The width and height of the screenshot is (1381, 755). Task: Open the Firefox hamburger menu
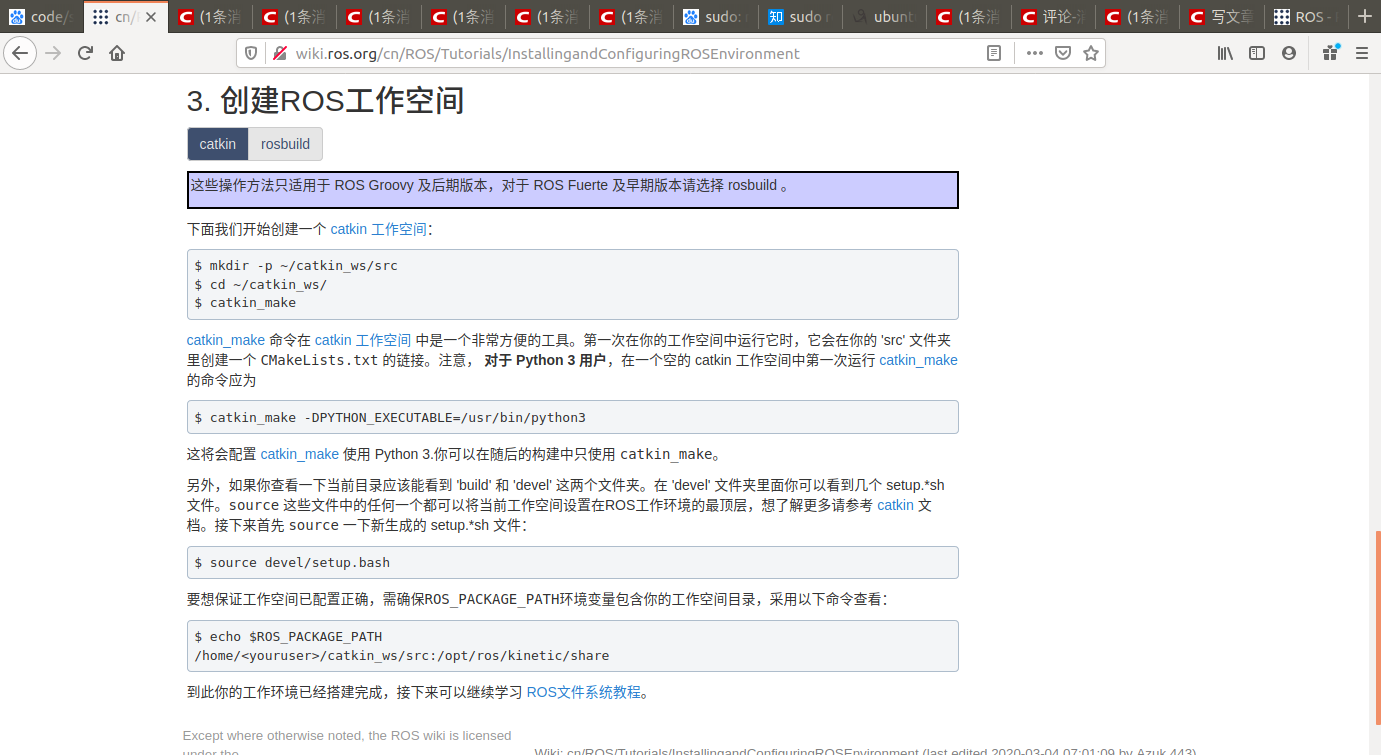click(x=1361, y=53)
